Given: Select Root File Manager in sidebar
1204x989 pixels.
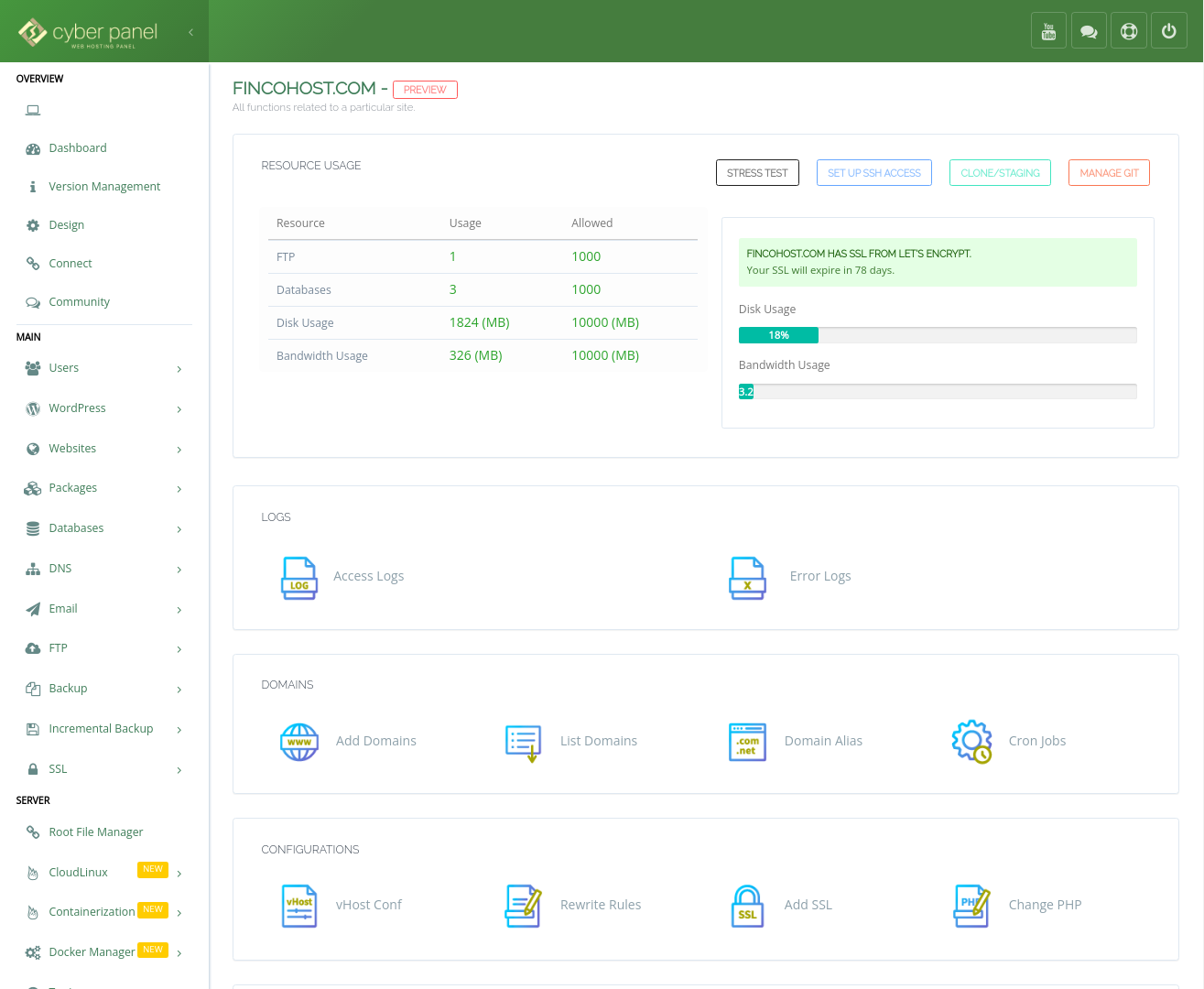Looking at the screenshot, I should click(95, 832).
